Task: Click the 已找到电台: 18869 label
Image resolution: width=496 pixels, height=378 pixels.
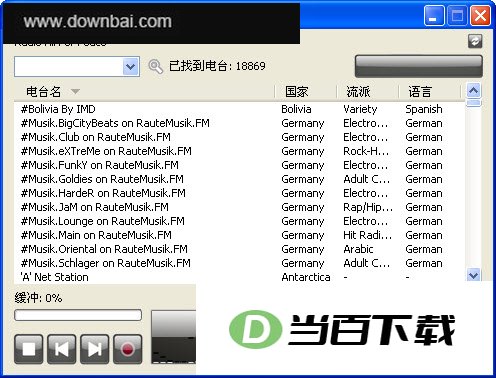Action: (217, 66)
